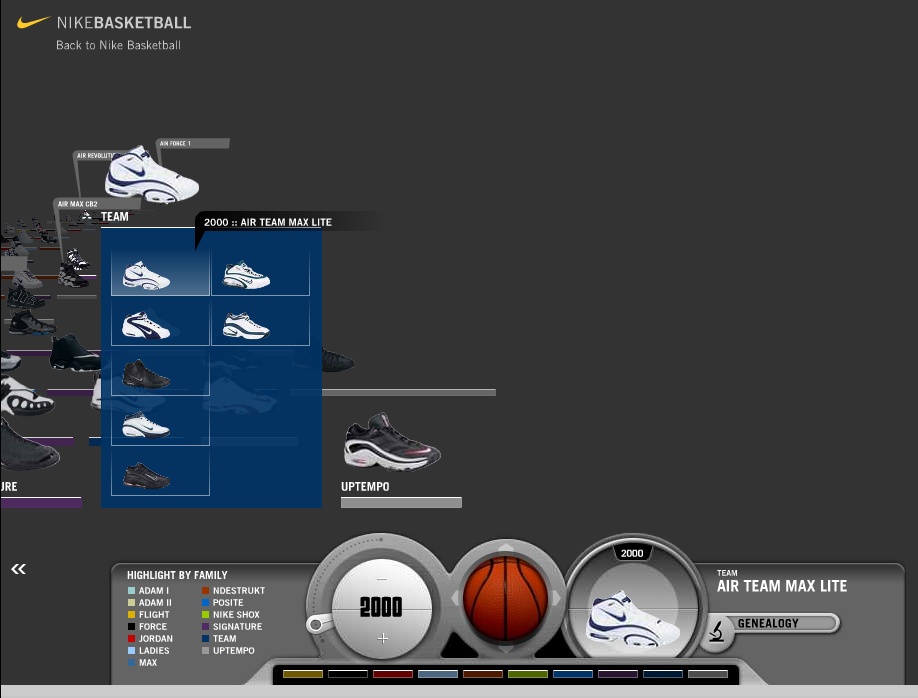The height and width of the screenshot is (698, 918).
Task: Select the black shoe in Team panel's bottom row
Action: (160, 472)
